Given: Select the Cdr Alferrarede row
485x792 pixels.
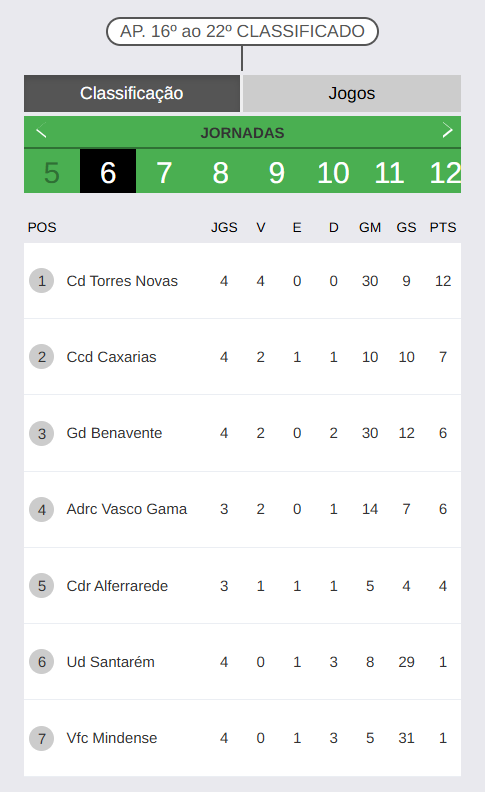Looking at the screenshot, I should point(242,586).
